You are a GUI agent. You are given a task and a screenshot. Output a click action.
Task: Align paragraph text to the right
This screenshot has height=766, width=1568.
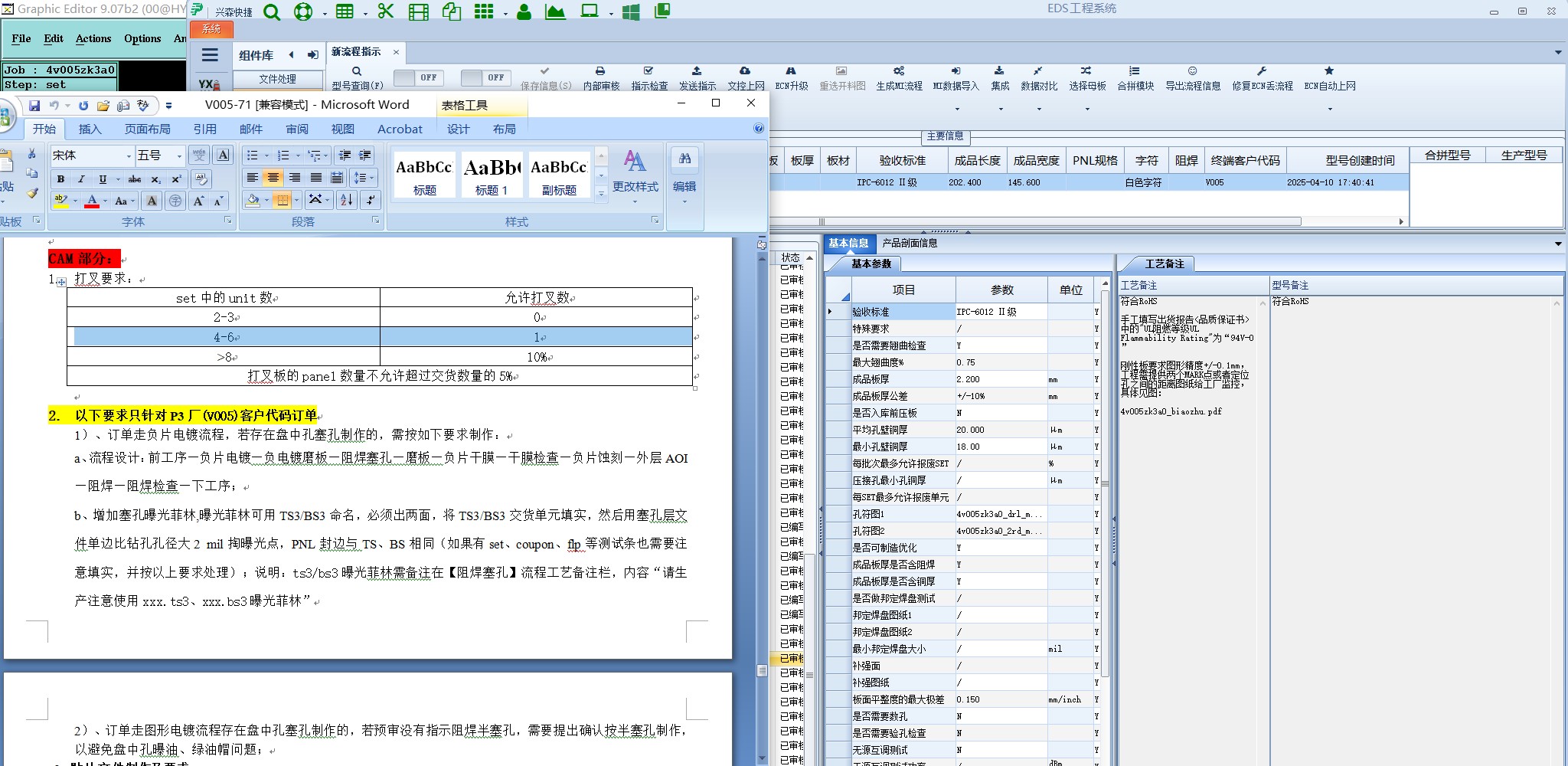pos(295,178)
